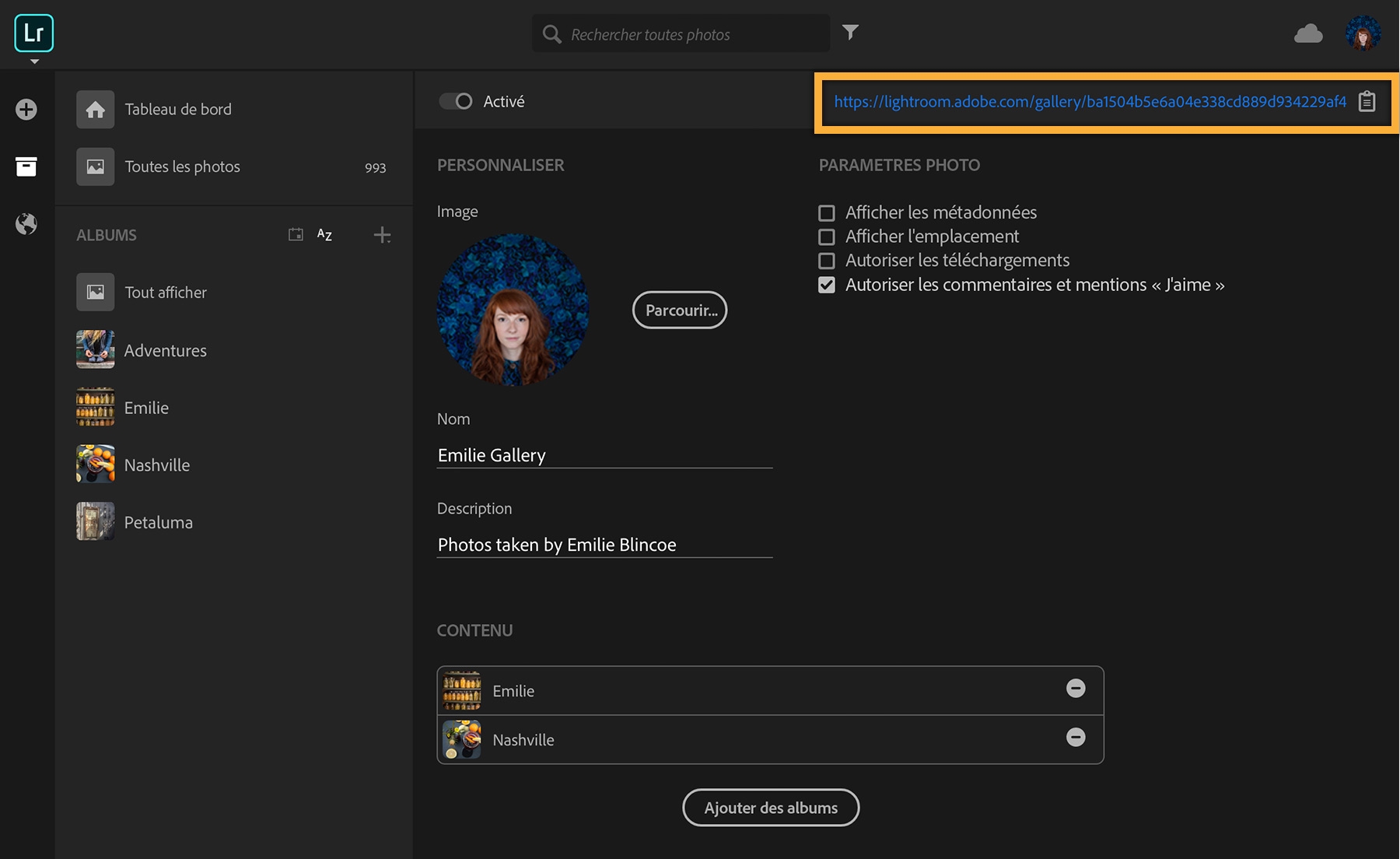Viewport: 1400px width, 859px height.
Task: Open the globe sharing icon in sidebar
Action: (26, 224)
